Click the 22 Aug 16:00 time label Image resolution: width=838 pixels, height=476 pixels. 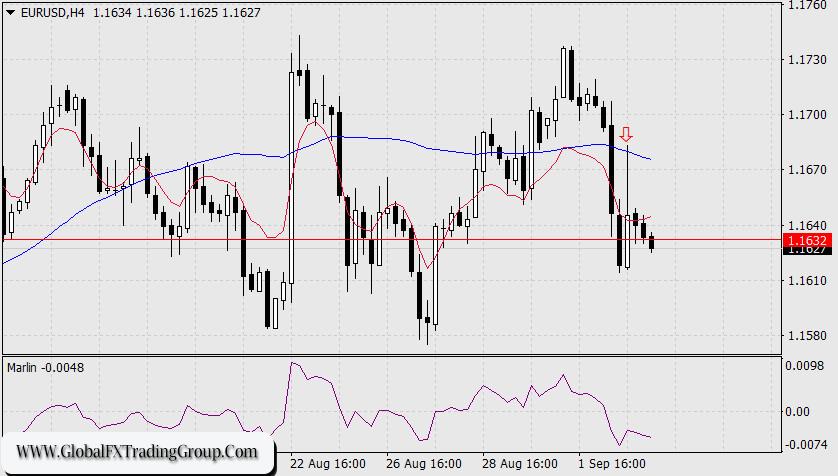coord(326,464)
